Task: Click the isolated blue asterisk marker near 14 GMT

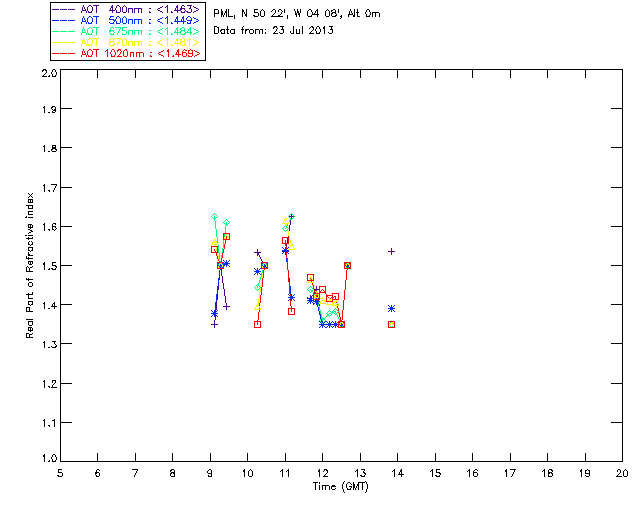Action: click(x=391, y=309)
